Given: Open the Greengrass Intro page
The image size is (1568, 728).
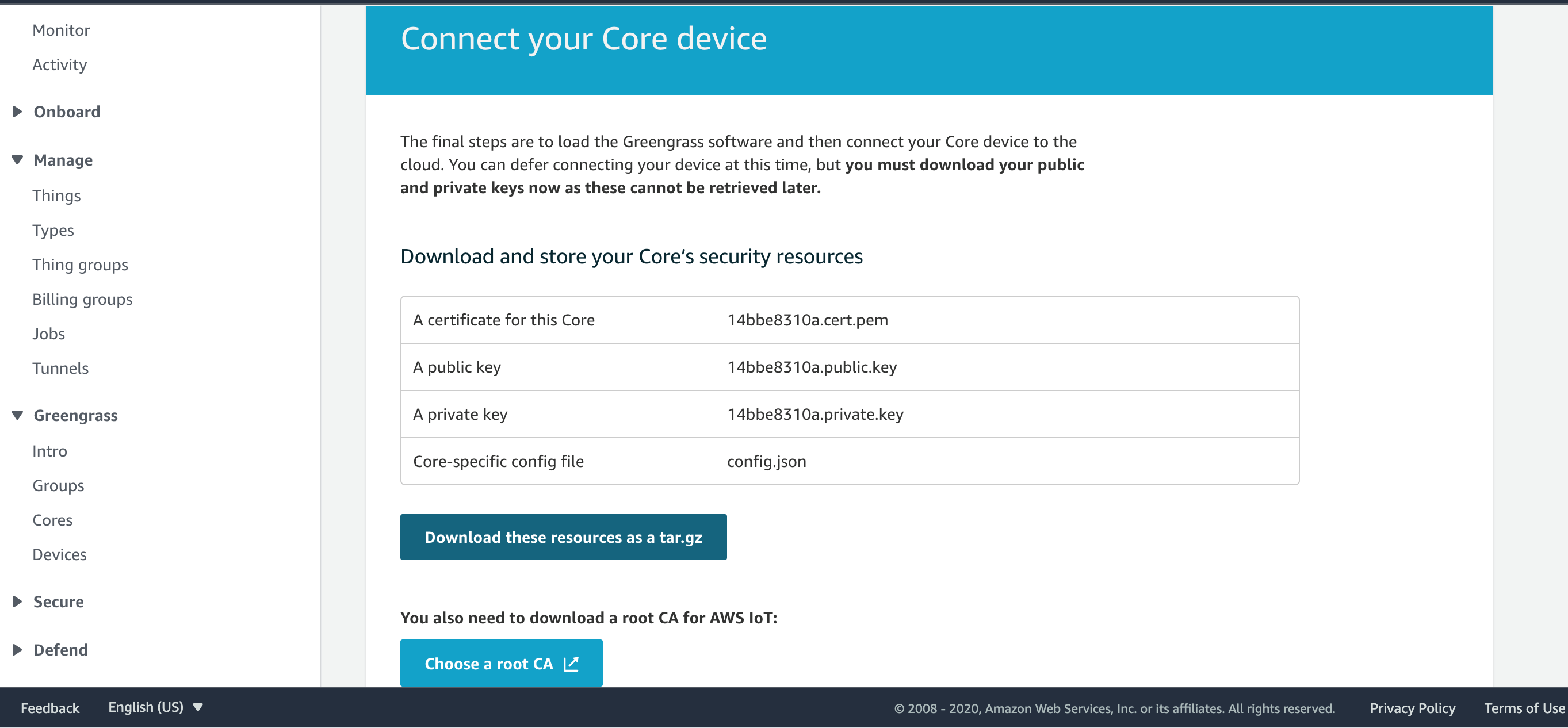Looking at the screenshot, I should (49, 450).
